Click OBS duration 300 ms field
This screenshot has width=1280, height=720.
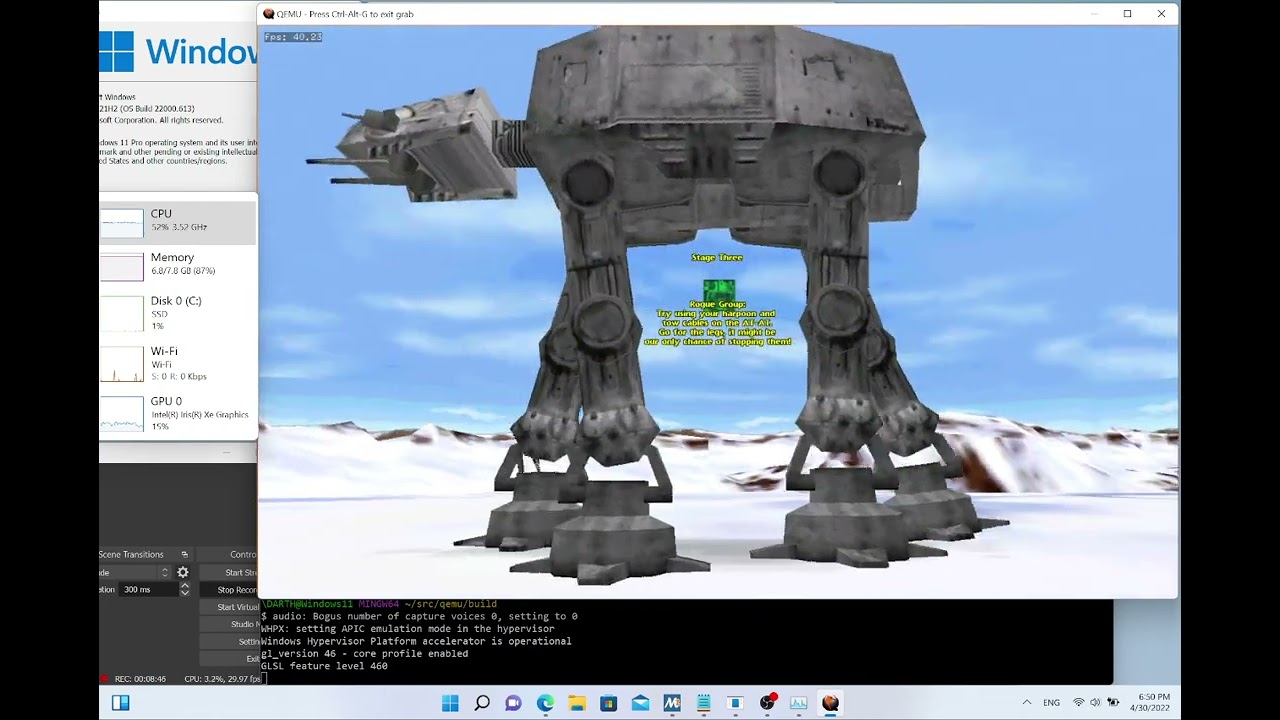[x=148, y=590]
